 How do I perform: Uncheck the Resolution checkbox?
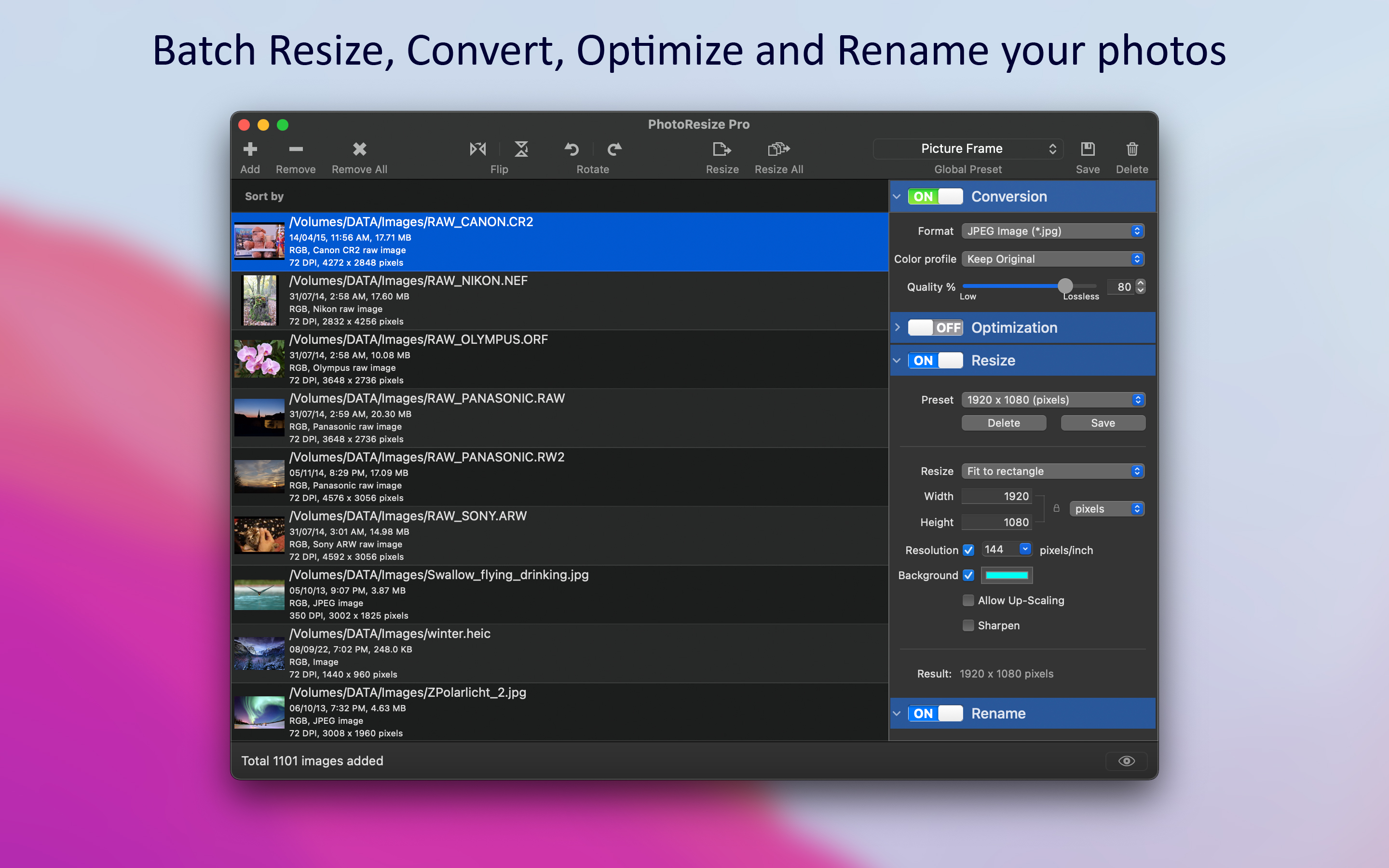point(968,550)
